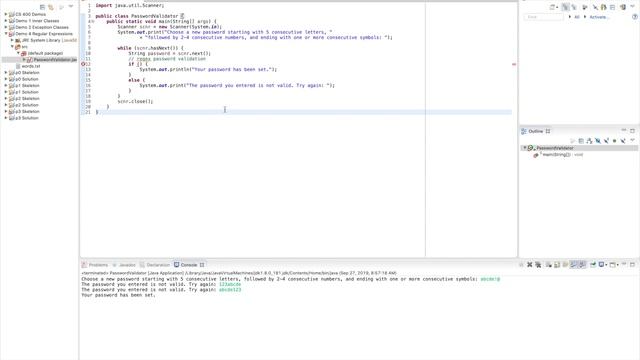Click 'scnr.close();' code line

(135, 101)
